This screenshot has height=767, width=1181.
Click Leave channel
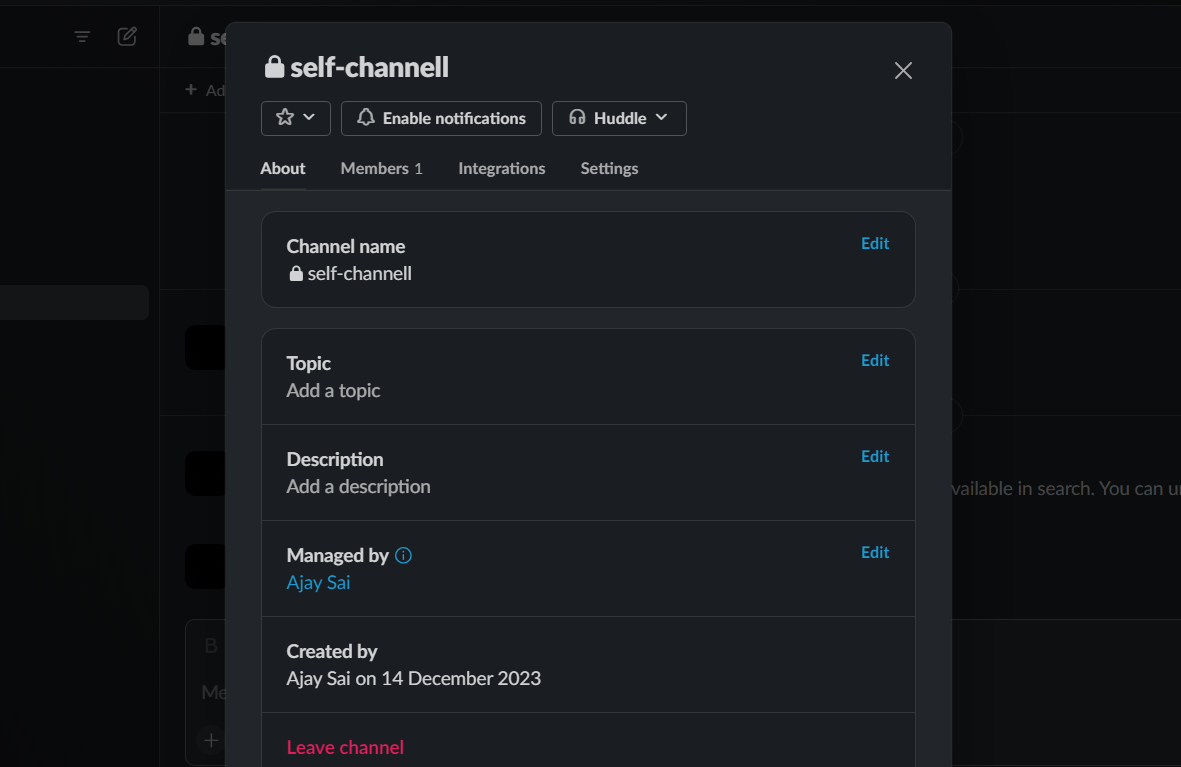pos(345,747)
